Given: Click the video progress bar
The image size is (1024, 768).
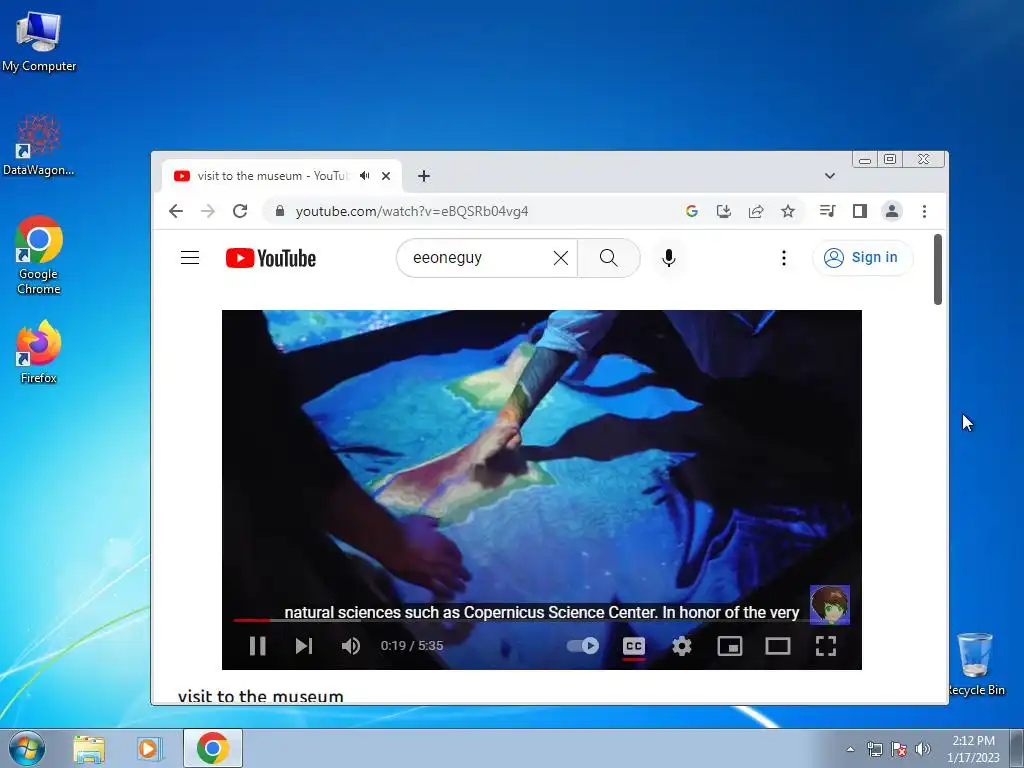Looking at the screenshot, I should pyautogui.click(x=541, y=620).
